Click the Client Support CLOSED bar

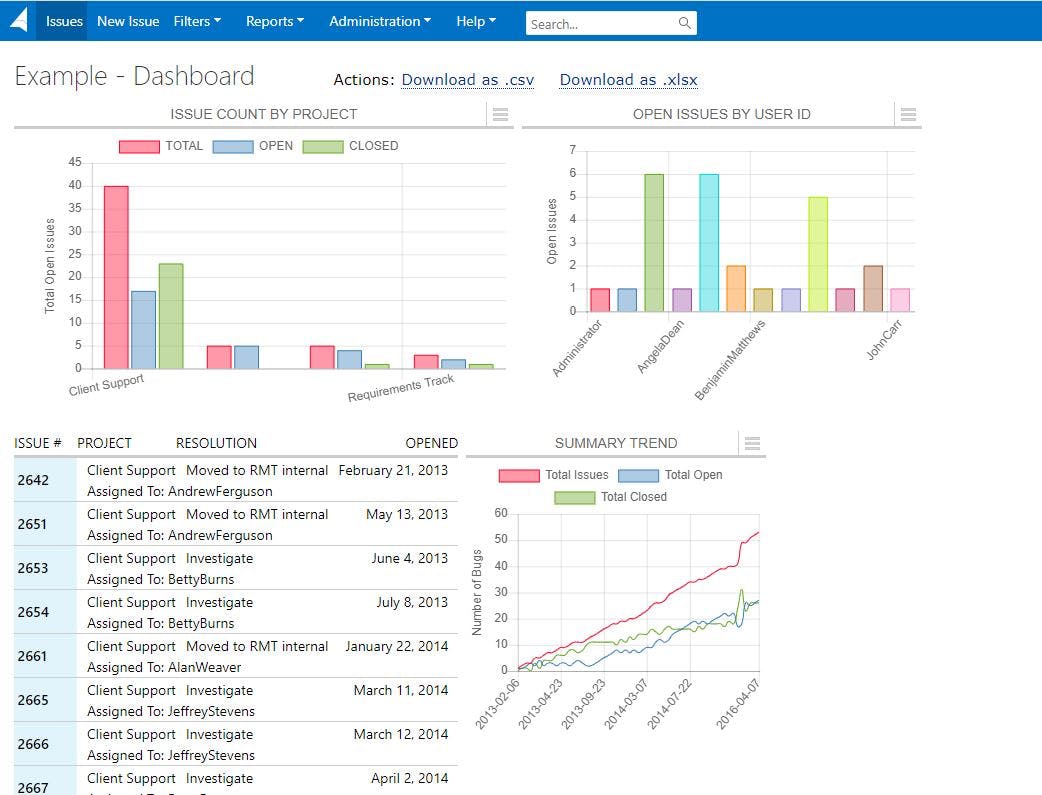coord(171,316)
